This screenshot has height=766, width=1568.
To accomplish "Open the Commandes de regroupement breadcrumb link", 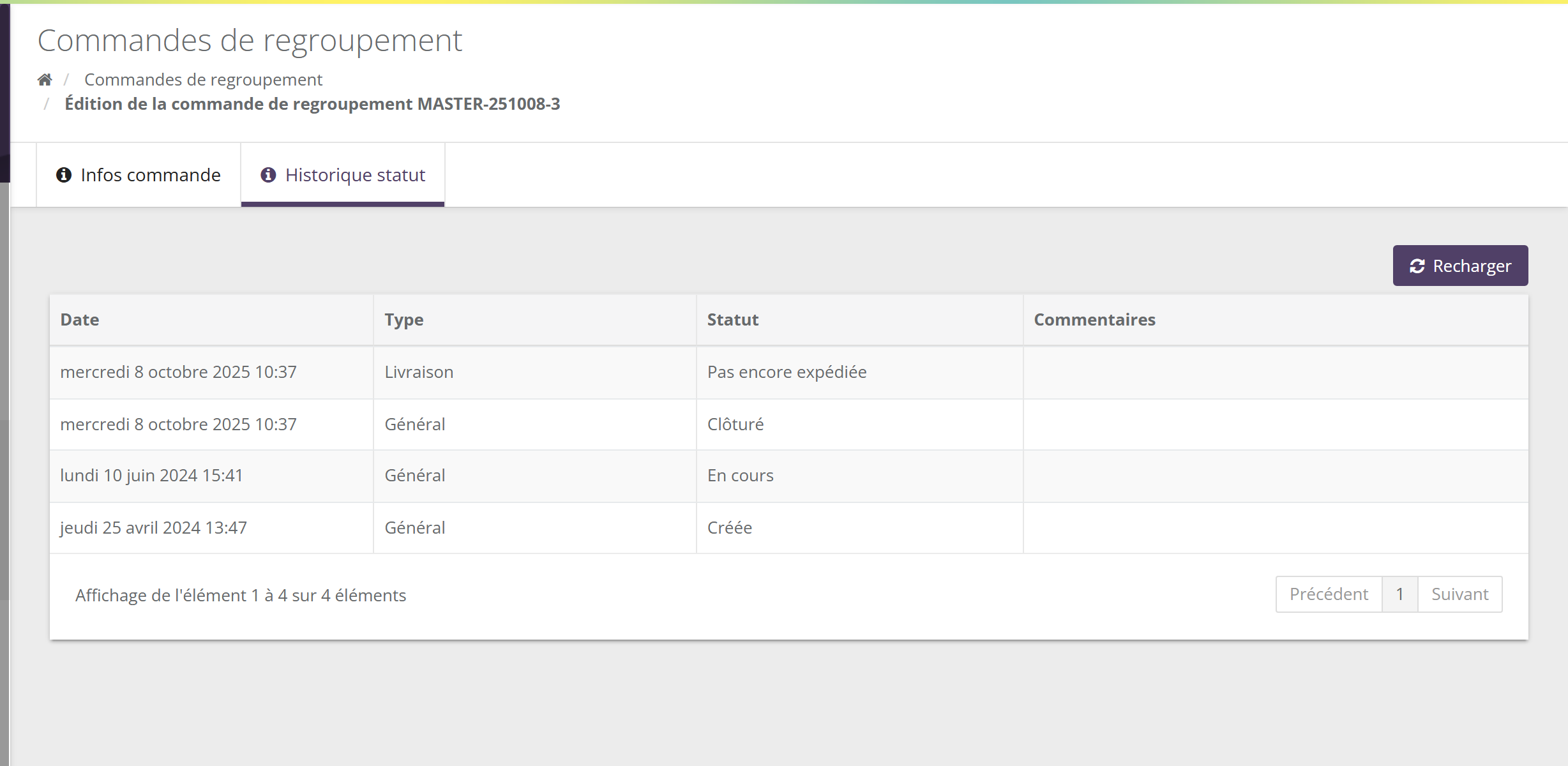I will pos(203,80).
